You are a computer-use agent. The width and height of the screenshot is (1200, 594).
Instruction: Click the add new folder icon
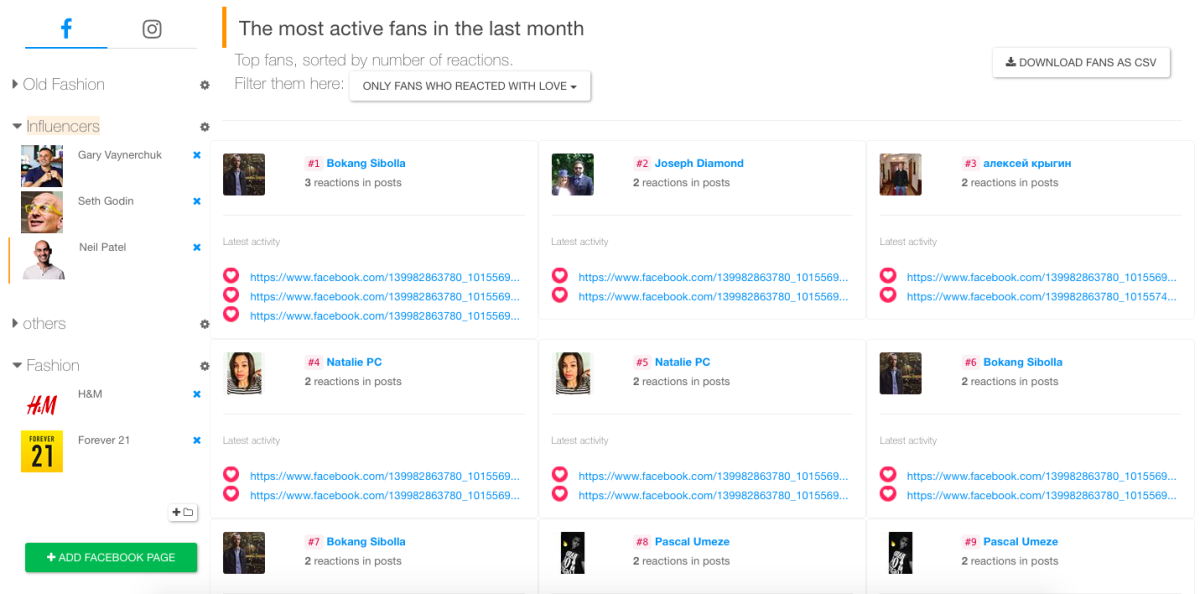pos(183,512)
